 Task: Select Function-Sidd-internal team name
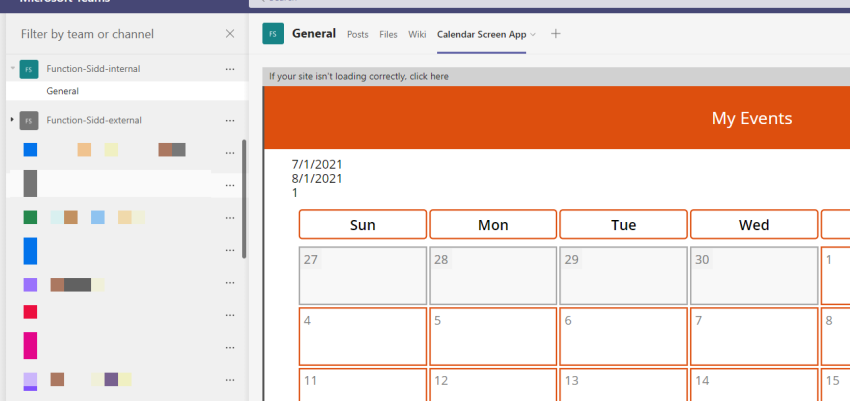point(93,69)
